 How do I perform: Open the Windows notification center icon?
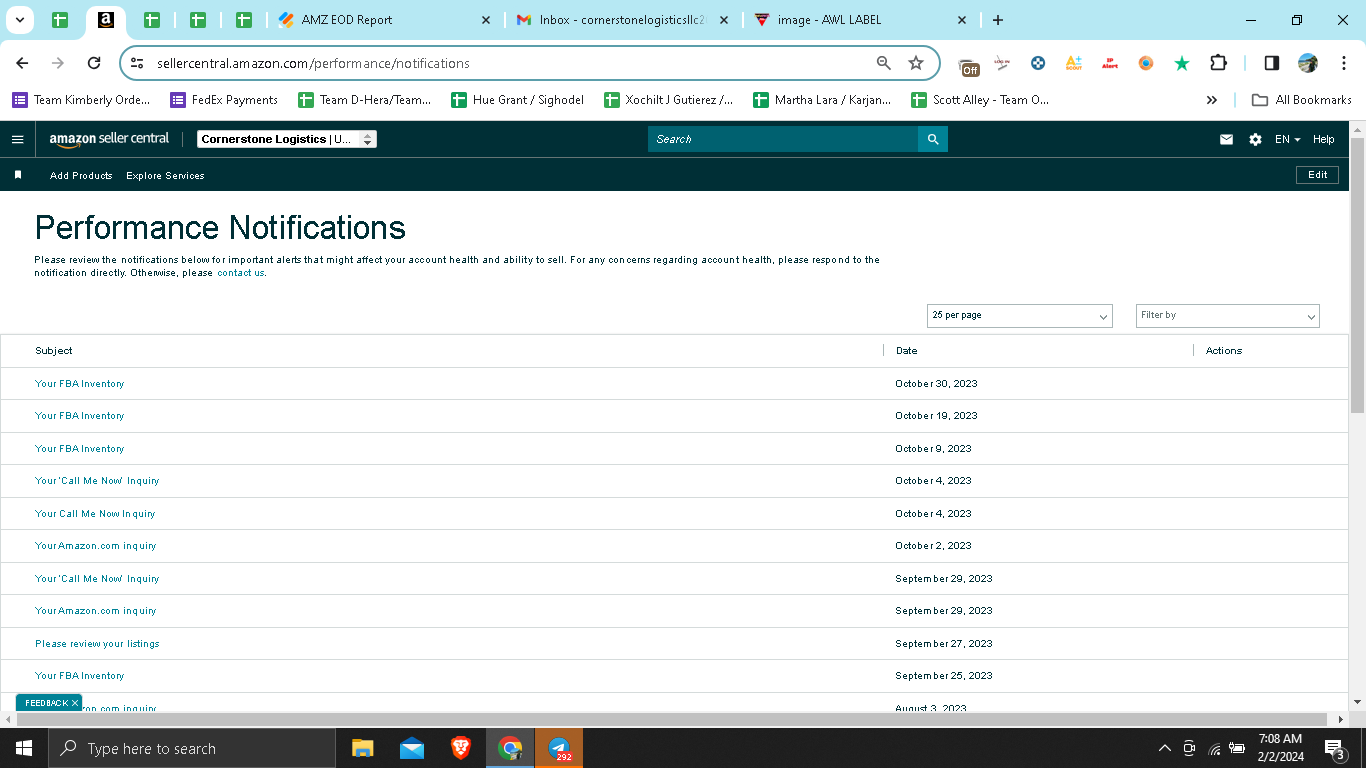pos(1334,749)
